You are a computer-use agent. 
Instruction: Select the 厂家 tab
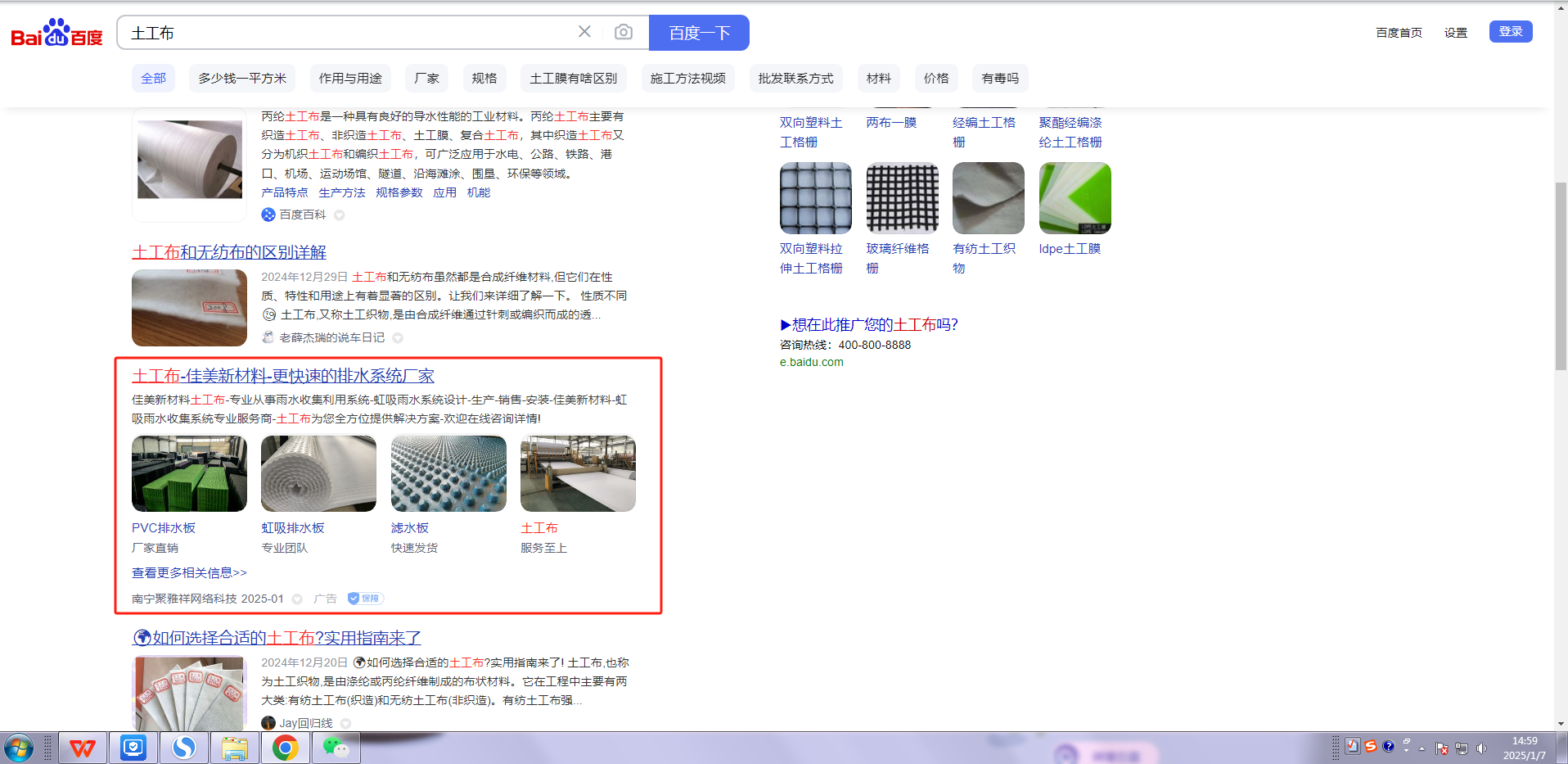[x=426, y=79]
